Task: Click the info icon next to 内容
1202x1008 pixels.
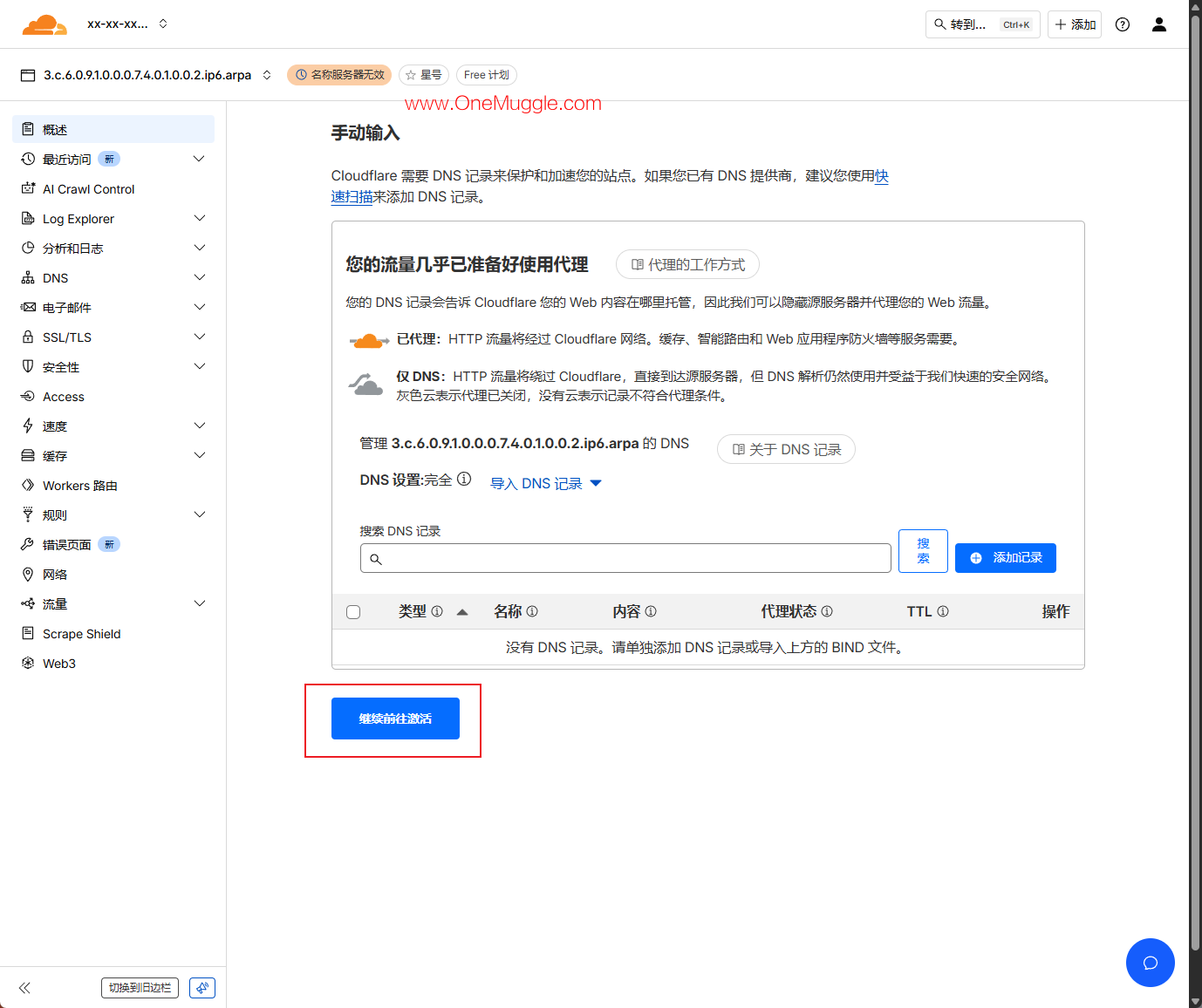Action: [x=651, y=611]
